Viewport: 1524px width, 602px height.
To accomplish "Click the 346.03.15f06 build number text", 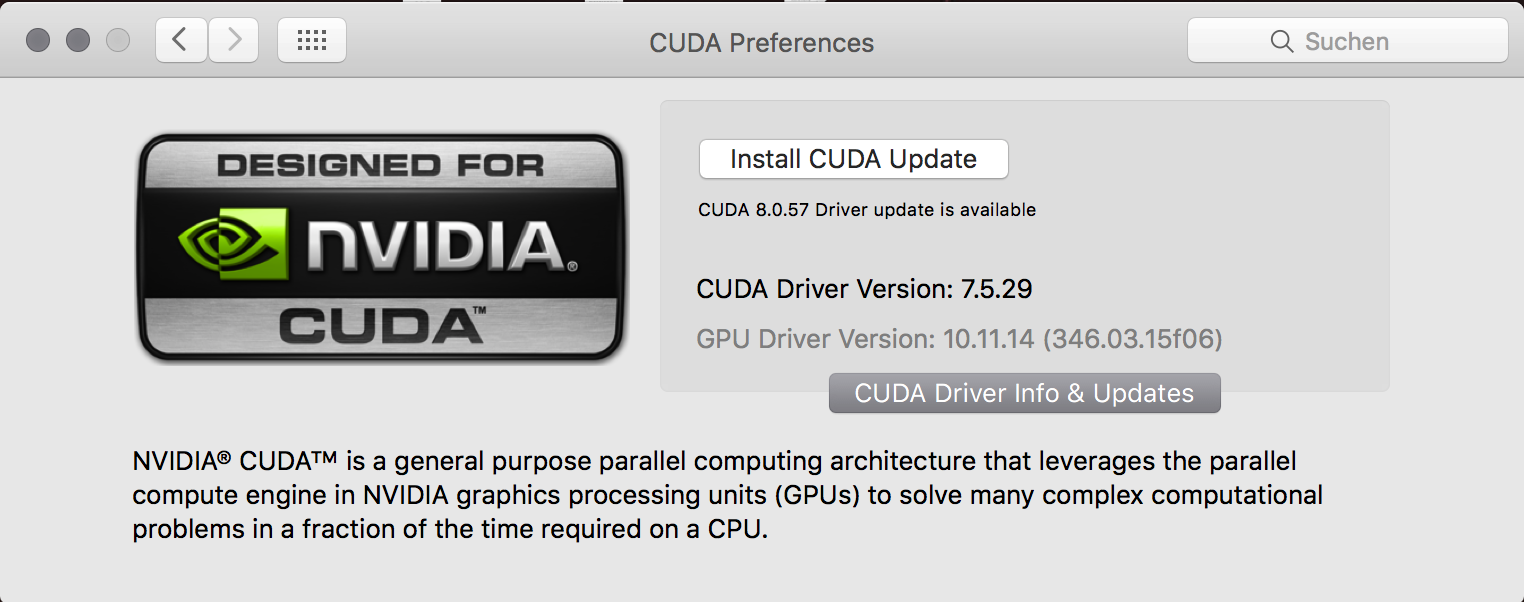I will [x=1132, y=340].
